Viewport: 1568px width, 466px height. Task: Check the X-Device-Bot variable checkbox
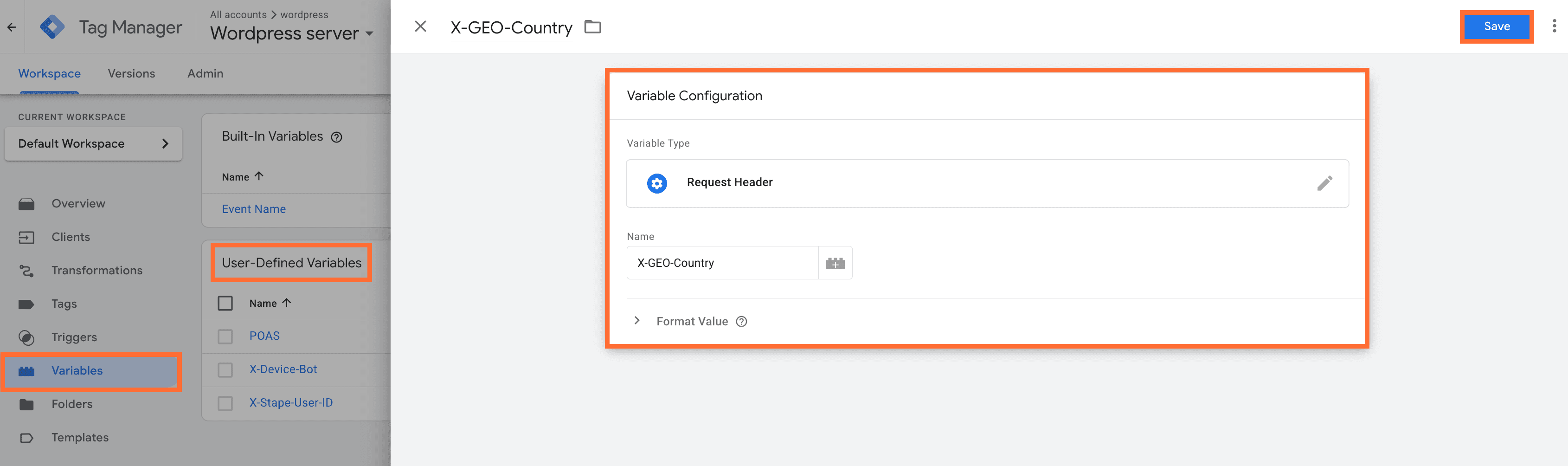coord(226,370)
